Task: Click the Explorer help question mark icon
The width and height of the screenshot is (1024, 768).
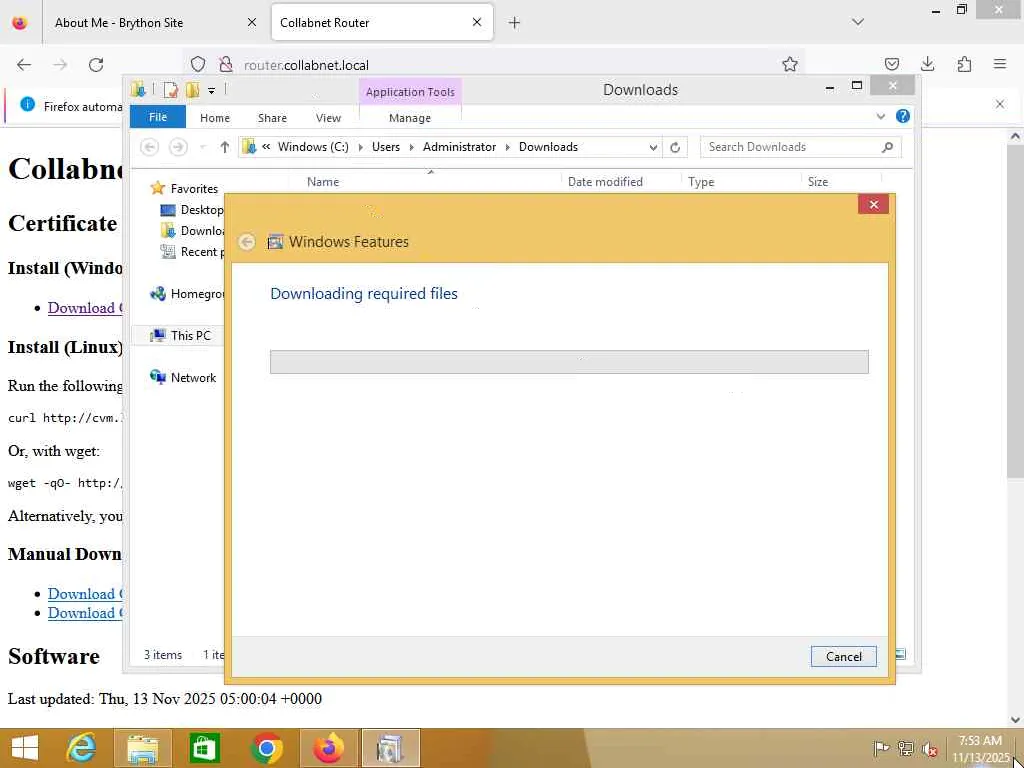Action: pyautogui.click(x=903, y=116)
